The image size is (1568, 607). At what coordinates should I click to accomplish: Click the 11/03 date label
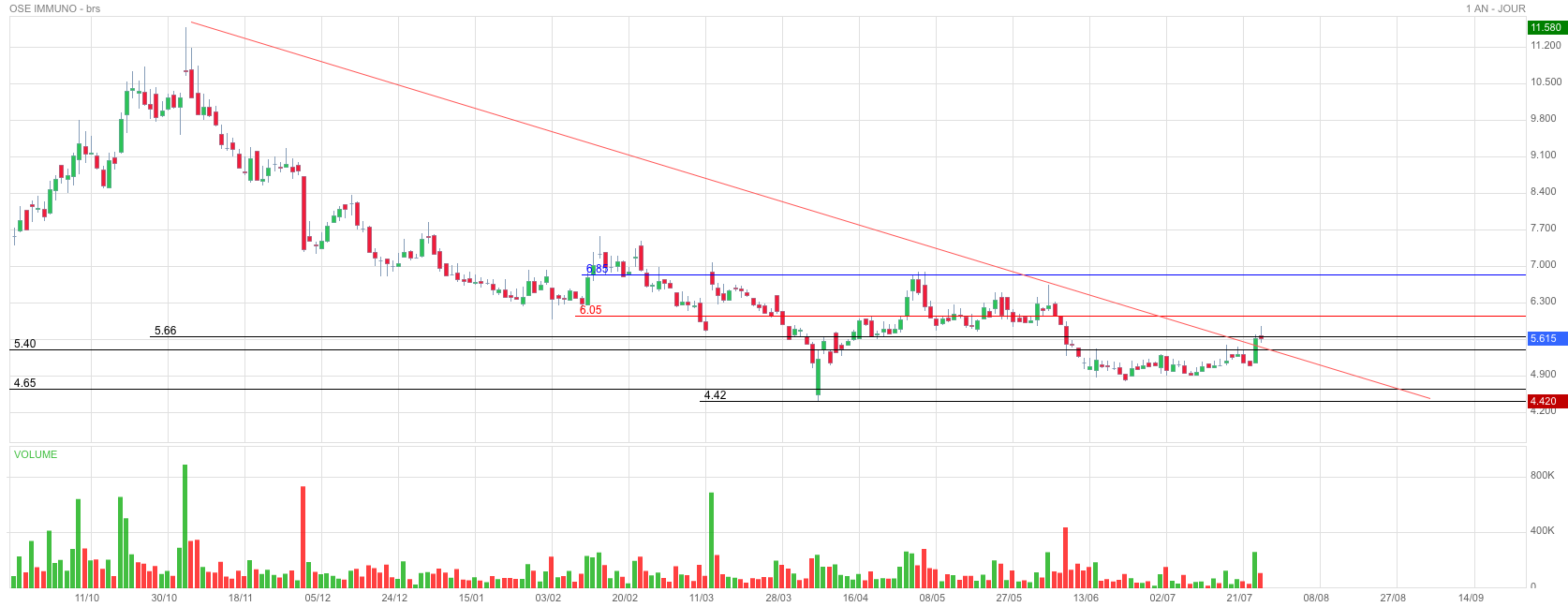702,598
